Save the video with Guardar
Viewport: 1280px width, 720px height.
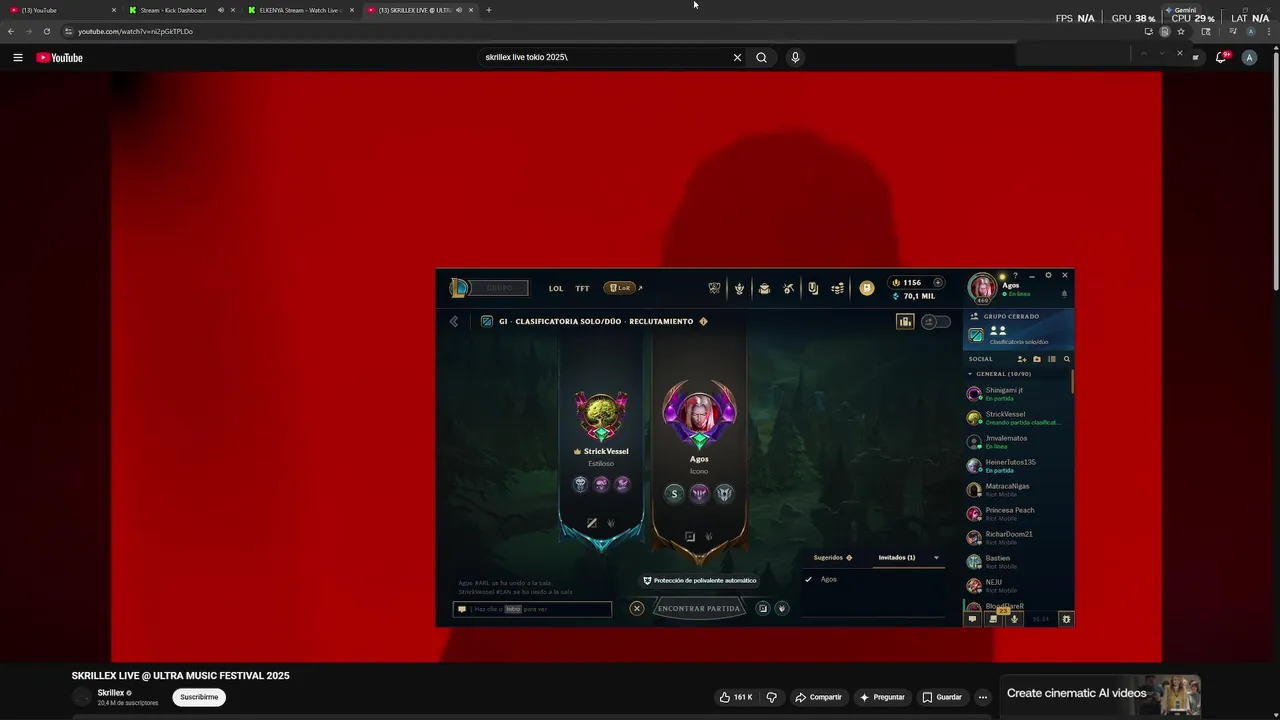942,697
